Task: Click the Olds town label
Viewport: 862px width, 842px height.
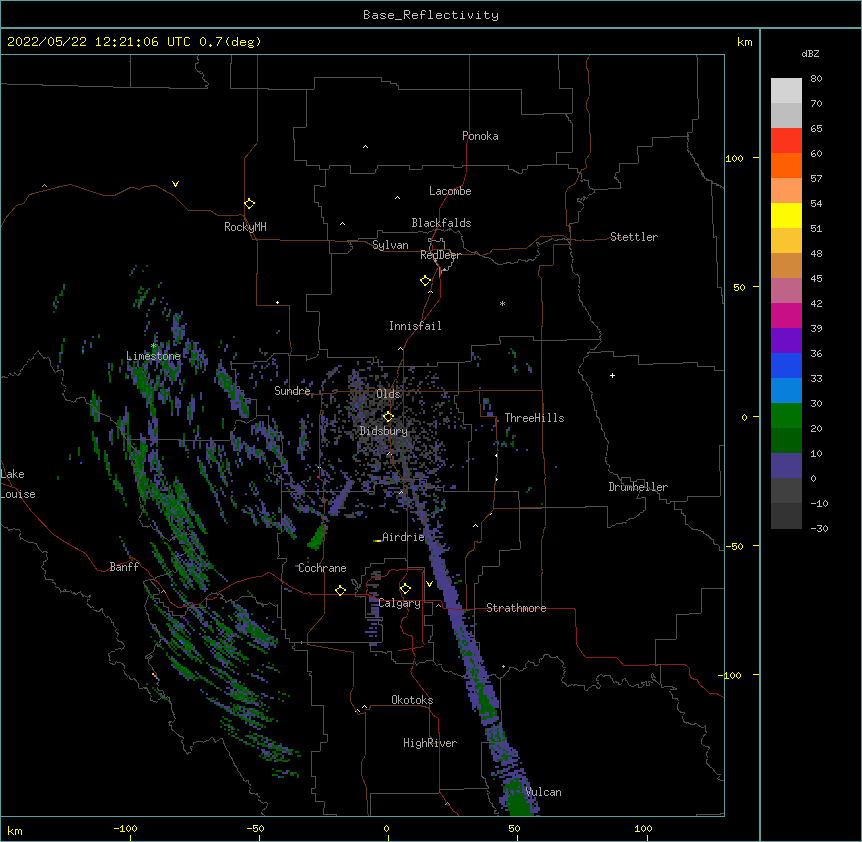Action: 388,394
